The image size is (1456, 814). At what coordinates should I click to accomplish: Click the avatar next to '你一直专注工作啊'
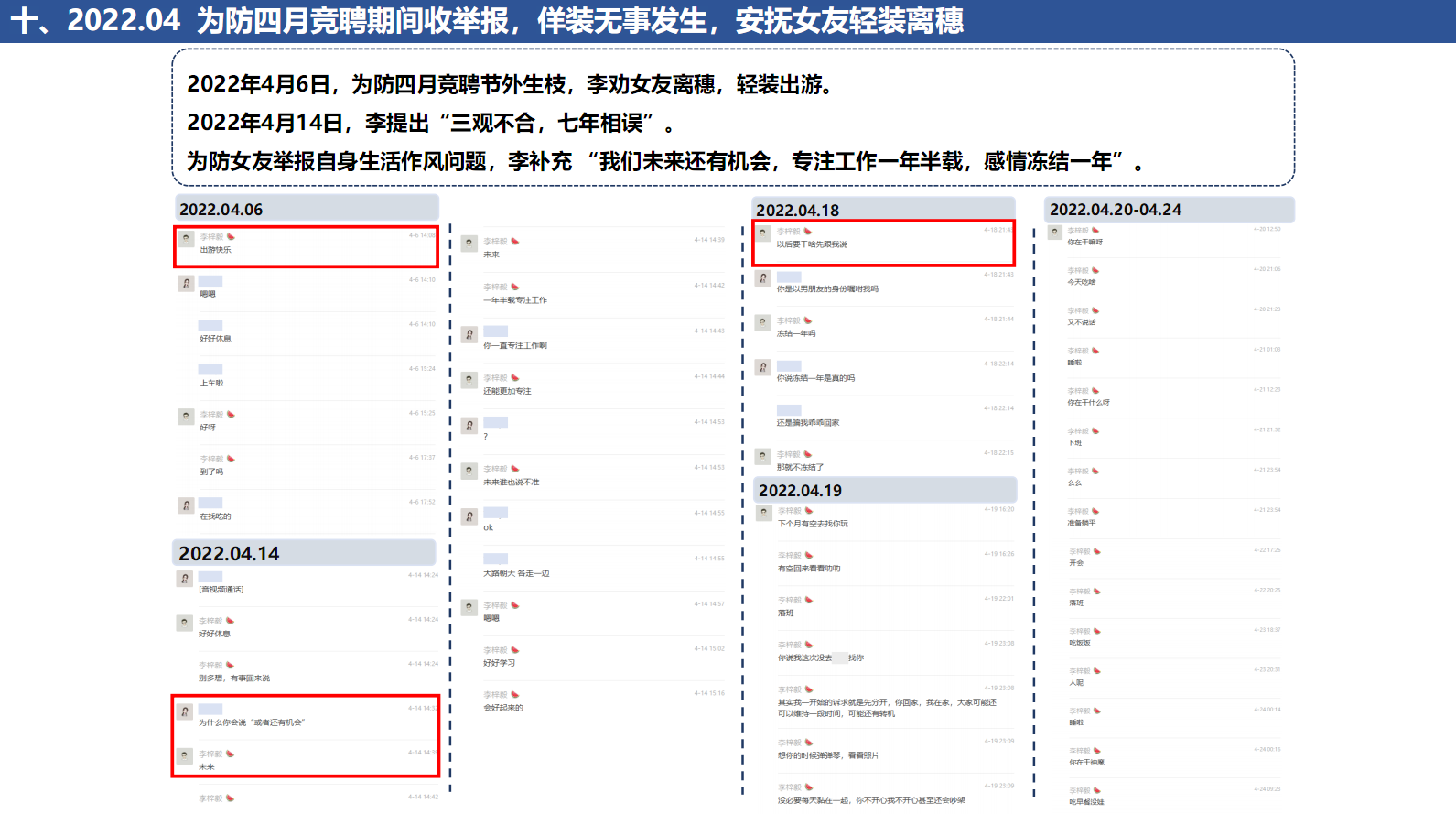469,334
